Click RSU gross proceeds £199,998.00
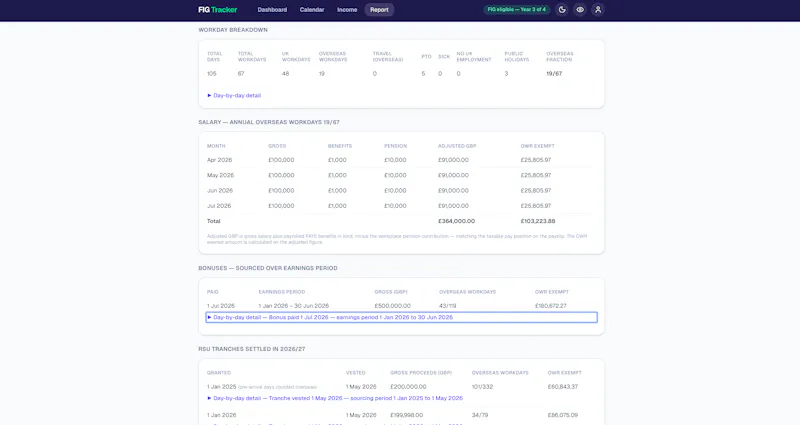 [x=407, y=415]
